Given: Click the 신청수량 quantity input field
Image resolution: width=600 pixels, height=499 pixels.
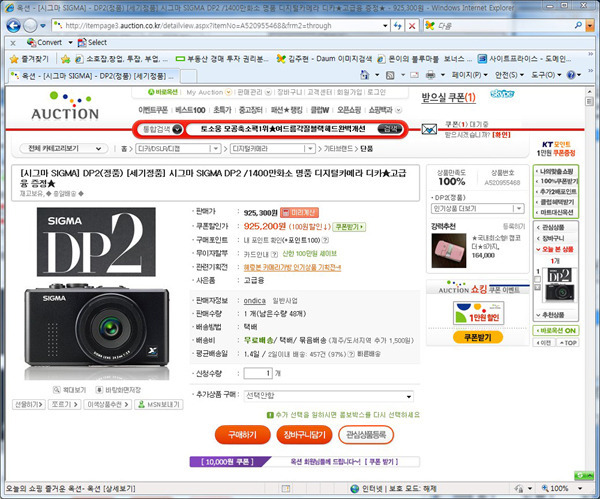Looking at the screenshot, I should [258, 373].
